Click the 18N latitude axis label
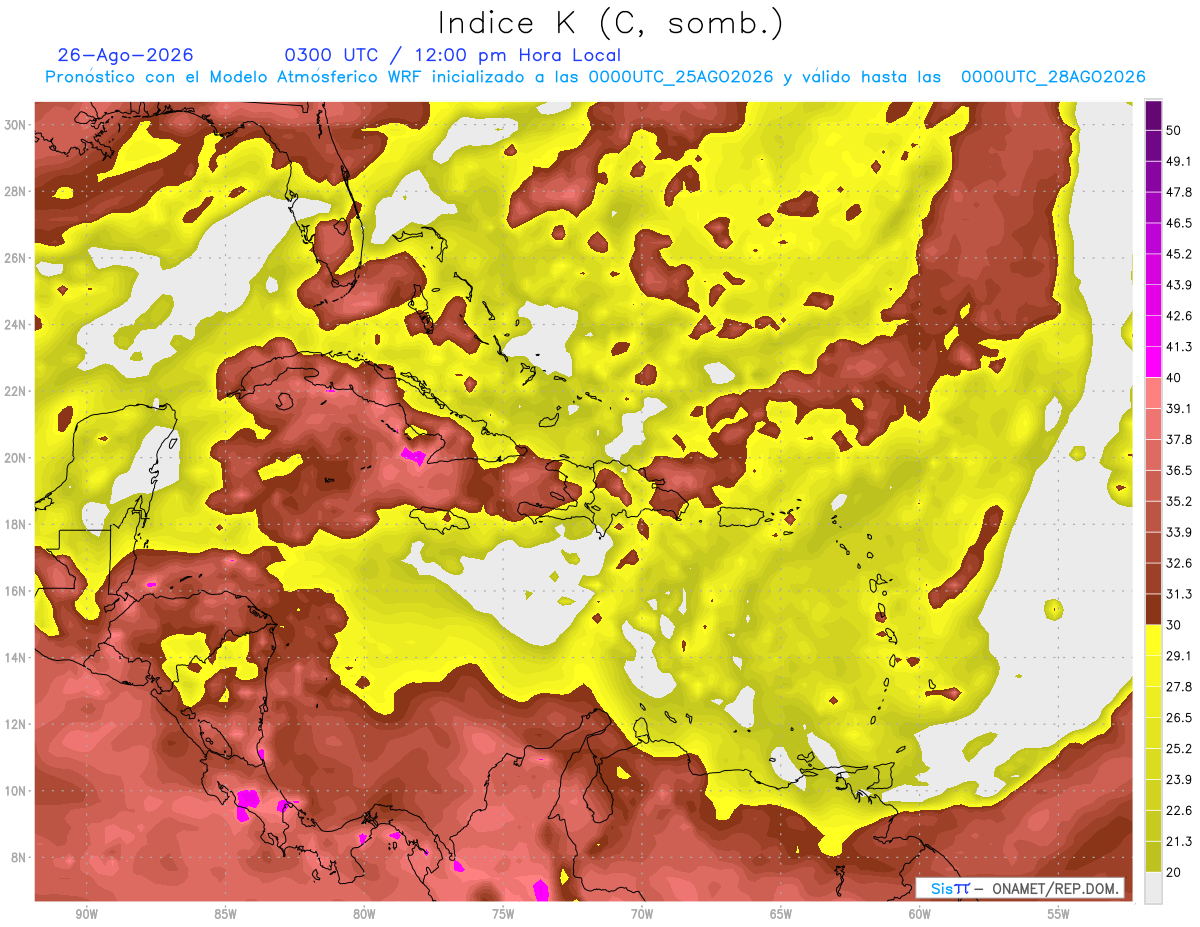Screen dimensions: 1200x927 point(17,525)
